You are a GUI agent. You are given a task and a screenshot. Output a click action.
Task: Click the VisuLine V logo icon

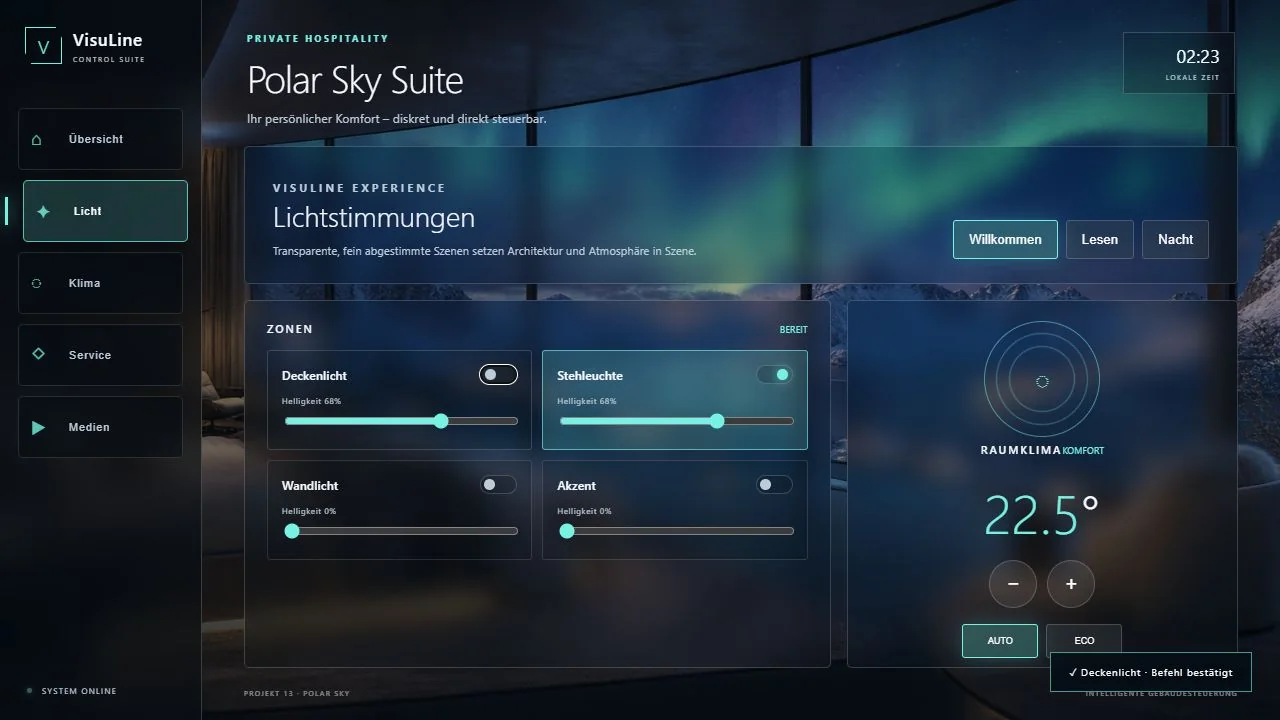tap(43, 47)
